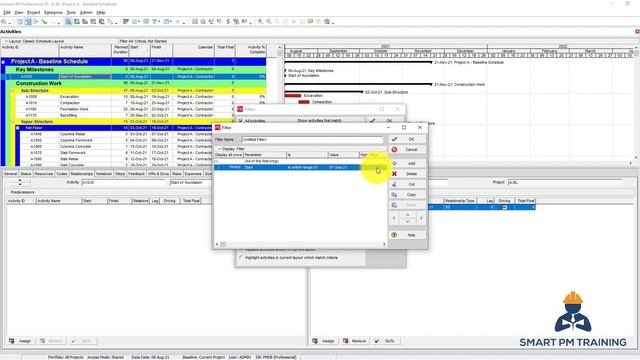Click the Zoom In toolbar icon
This screenshot has height=360, width=640.
pos(260,22)
